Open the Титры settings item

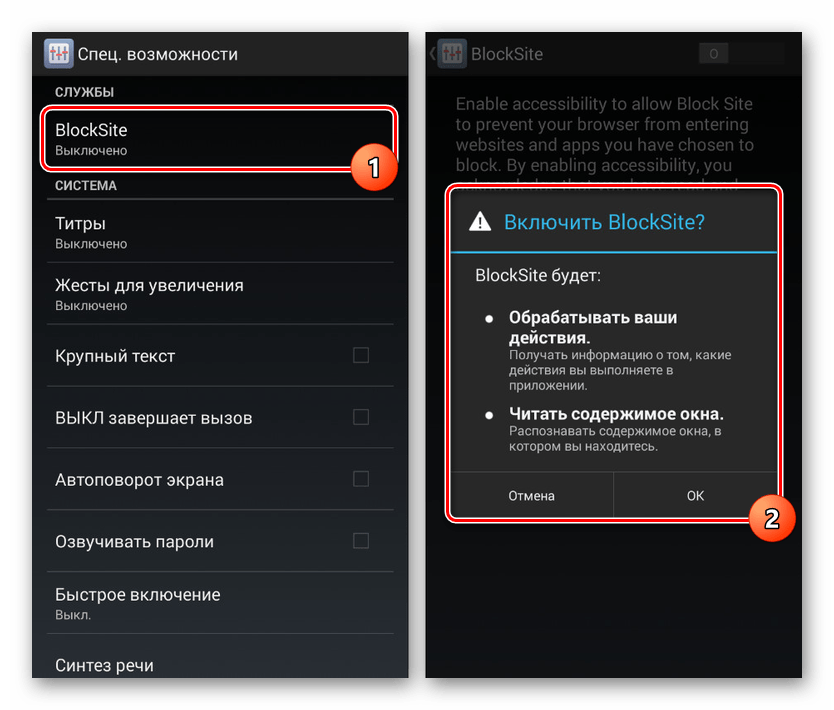click(x=200, y=232)
